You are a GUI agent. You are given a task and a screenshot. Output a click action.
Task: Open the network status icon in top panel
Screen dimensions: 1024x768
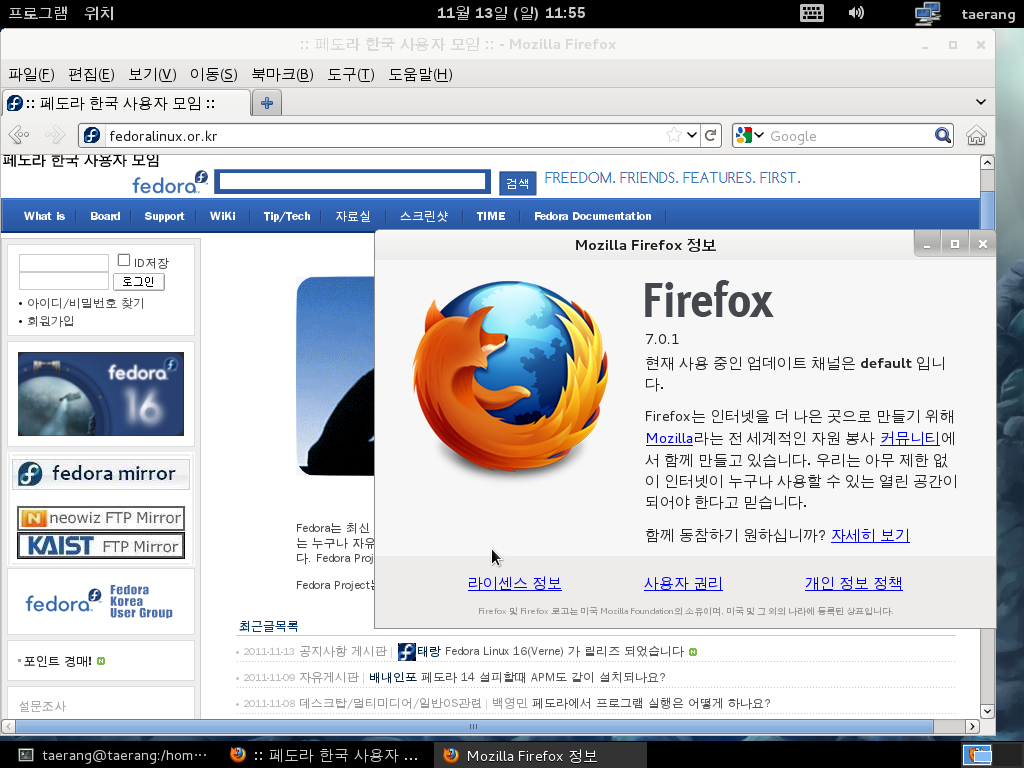(927, 13)
